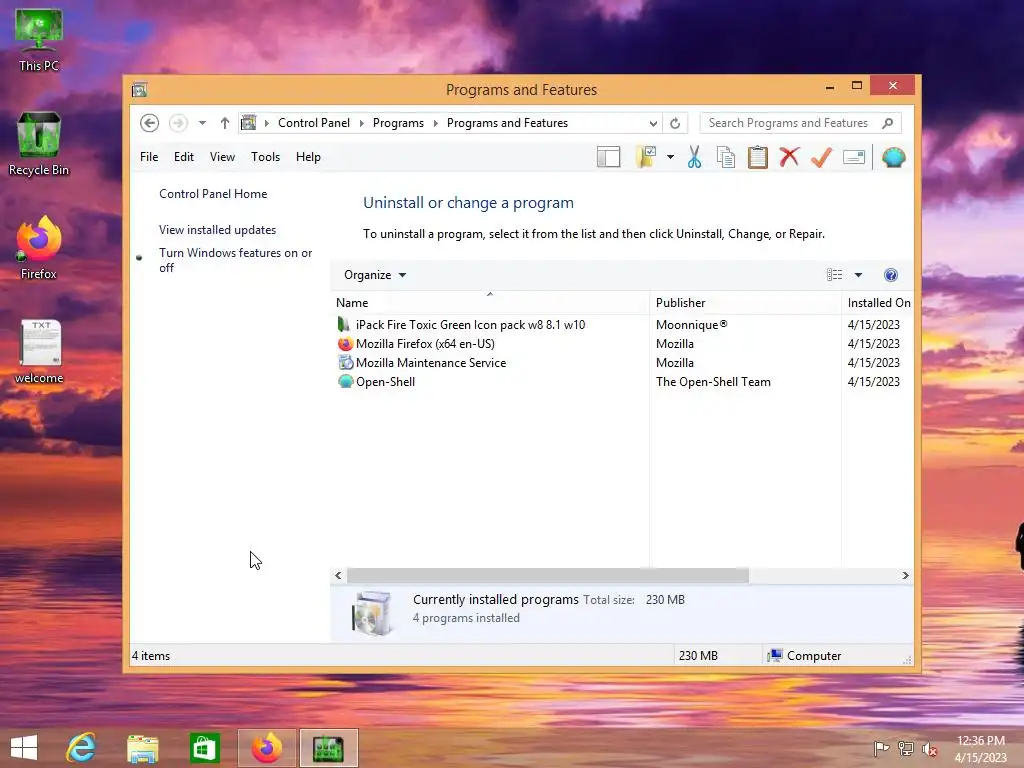Click the horizontal scrollbar thumb
The width and height of the screenshot is (1024, 768).
pos(548,575)
